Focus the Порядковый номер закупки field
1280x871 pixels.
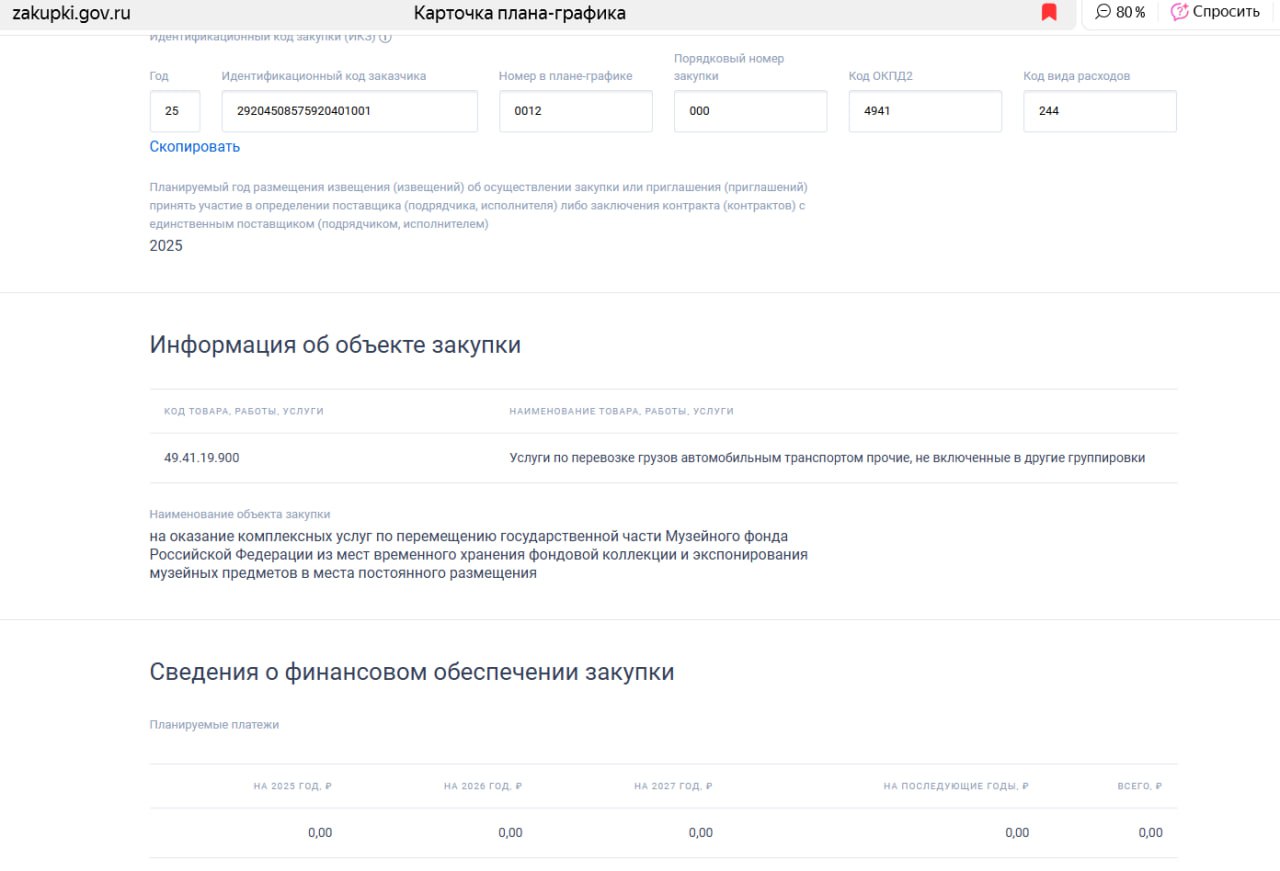(750, 111)
